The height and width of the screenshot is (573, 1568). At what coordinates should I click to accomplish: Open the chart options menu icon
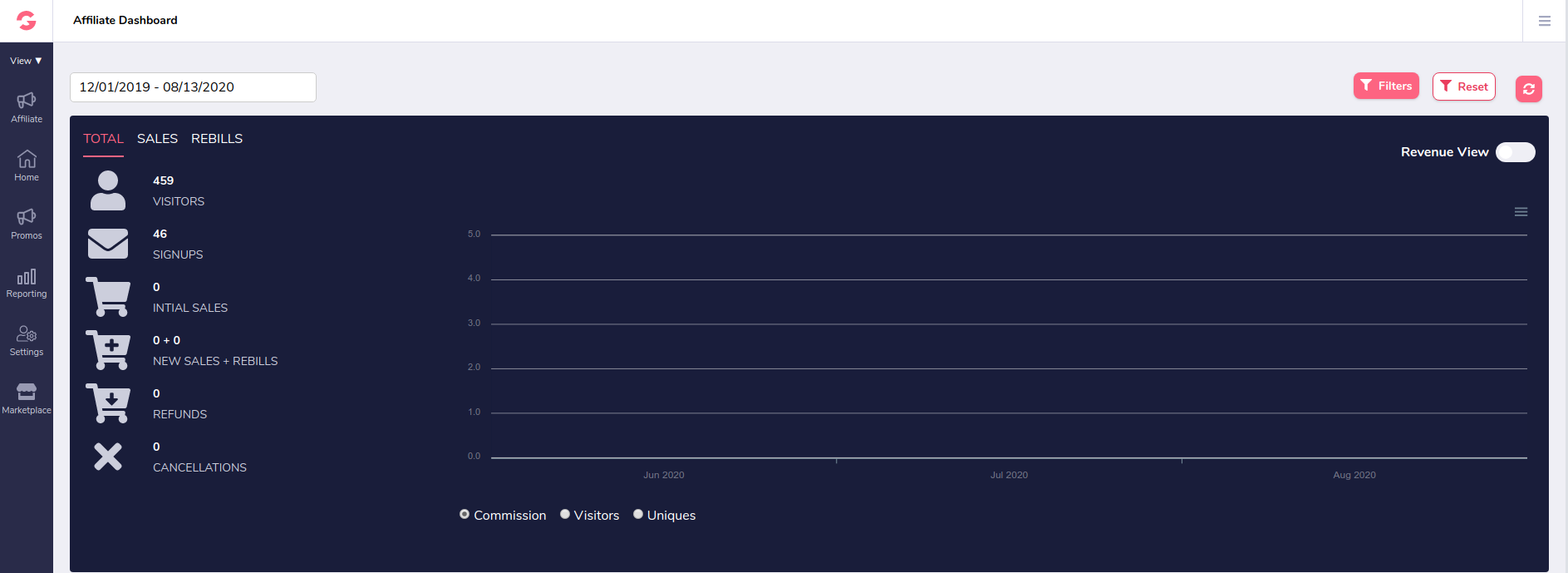click(x=1521, y=212)
